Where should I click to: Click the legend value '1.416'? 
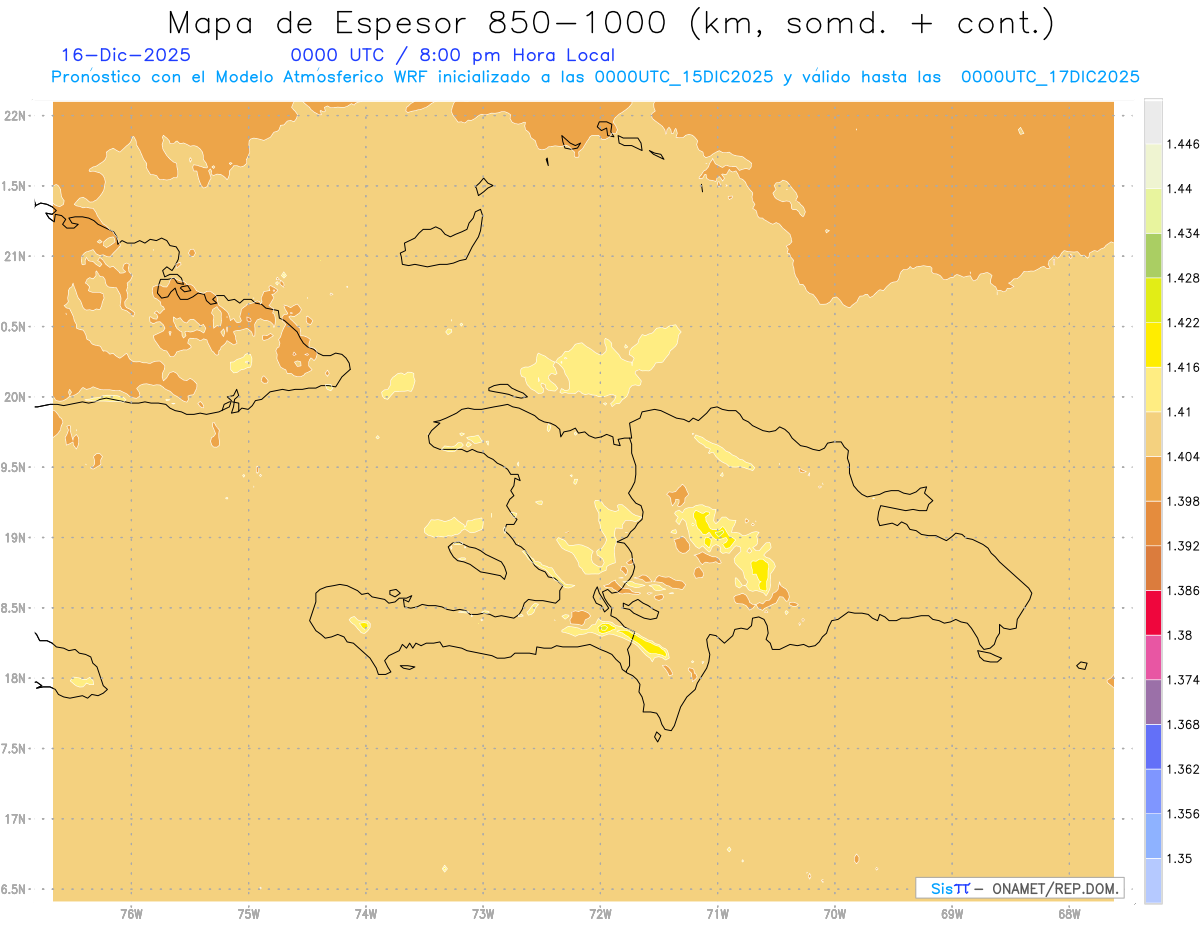1183,367
